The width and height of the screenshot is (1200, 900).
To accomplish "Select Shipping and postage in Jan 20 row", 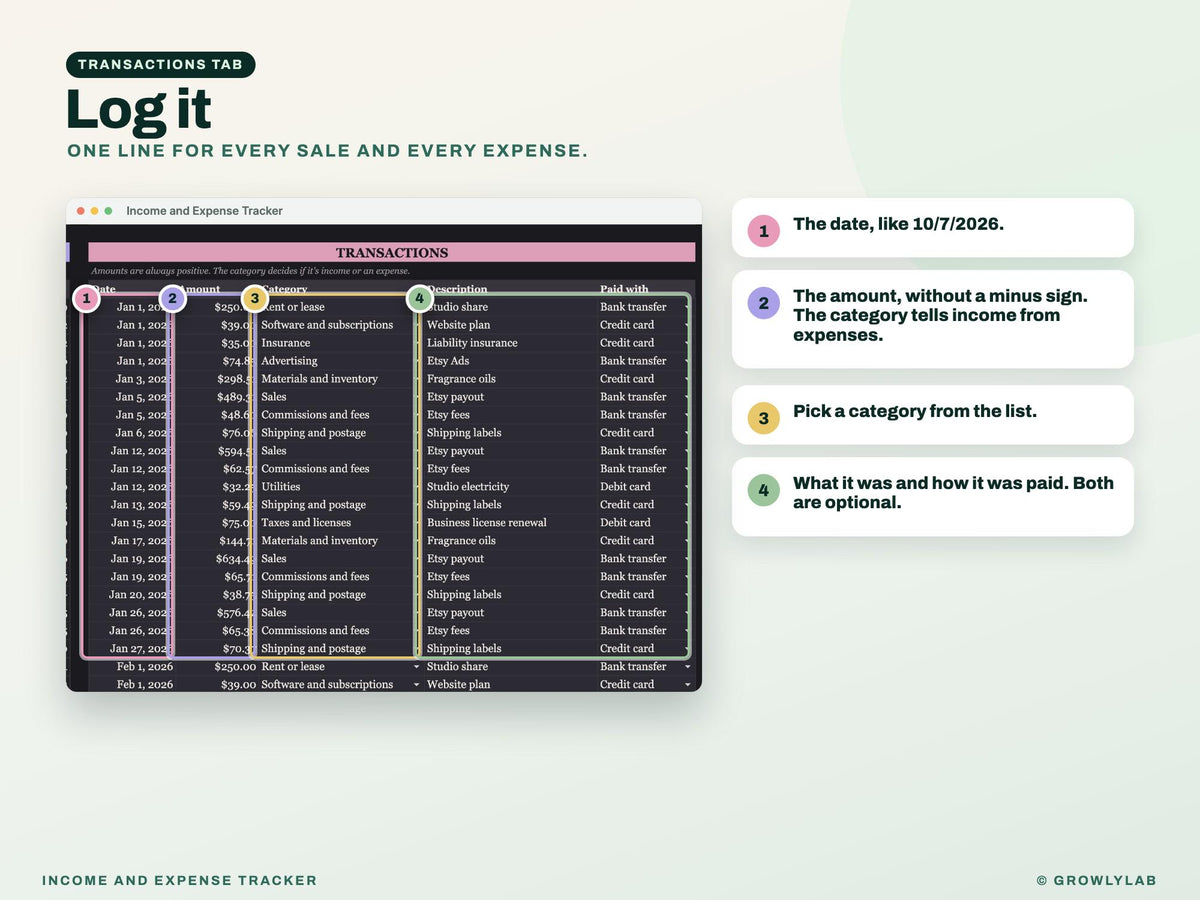I will click(x=313, y=595).
